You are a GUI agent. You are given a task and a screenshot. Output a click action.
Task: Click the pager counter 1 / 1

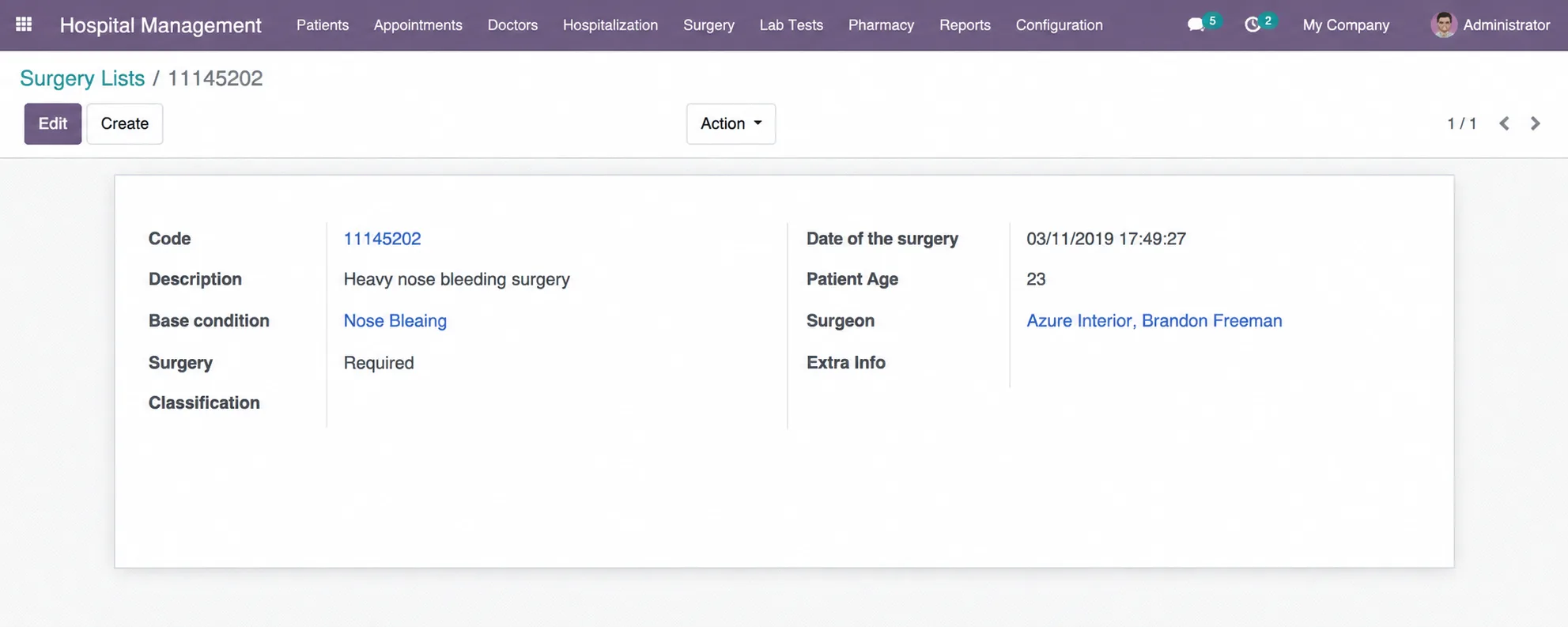[x=1461, y=123]
